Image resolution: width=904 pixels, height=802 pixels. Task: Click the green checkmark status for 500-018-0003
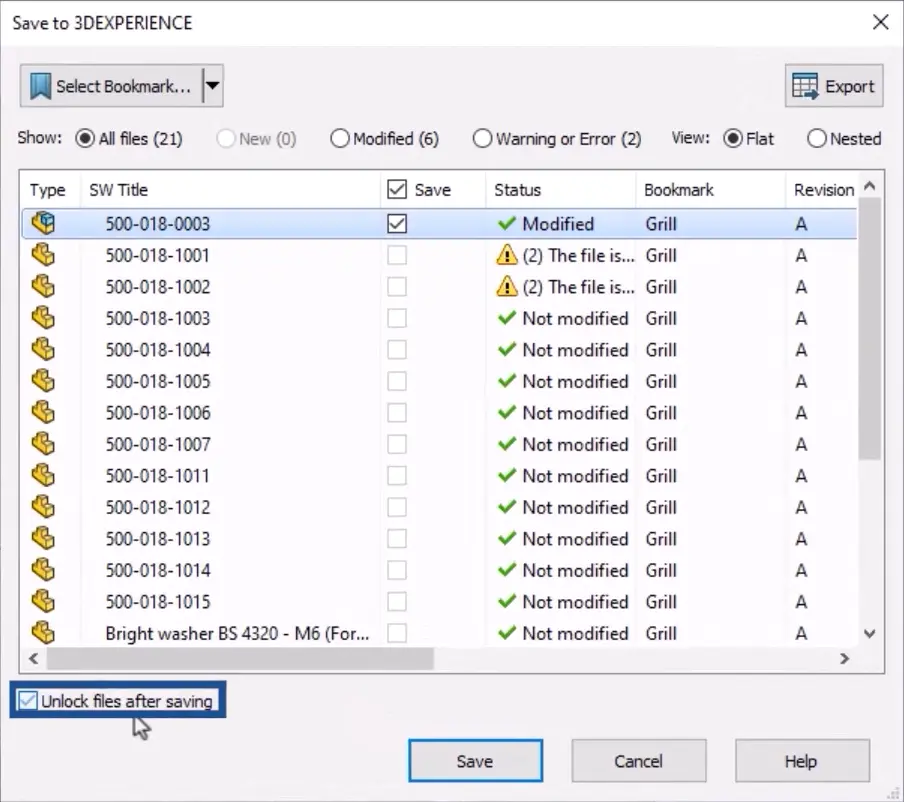[506, 223]
